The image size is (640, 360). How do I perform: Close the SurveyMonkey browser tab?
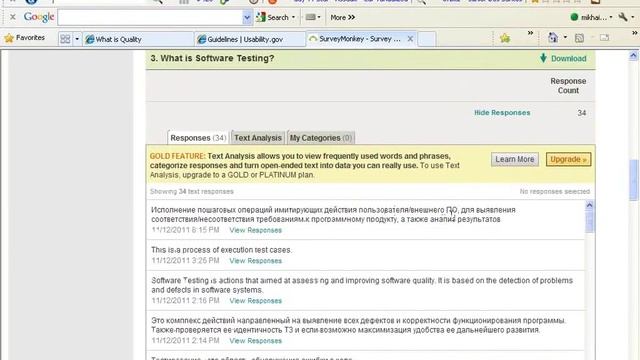[x=410, y=39]
